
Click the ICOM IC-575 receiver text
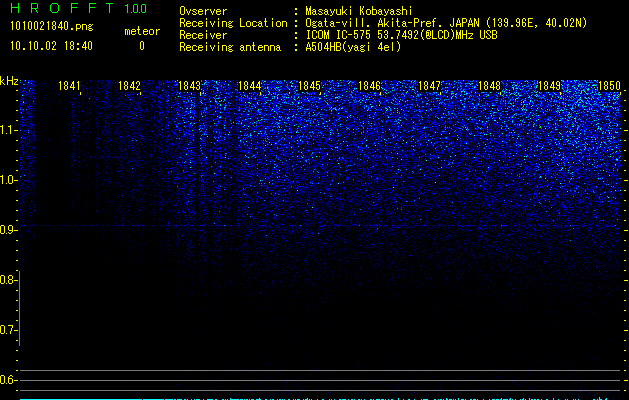click(x=401, y=35)
